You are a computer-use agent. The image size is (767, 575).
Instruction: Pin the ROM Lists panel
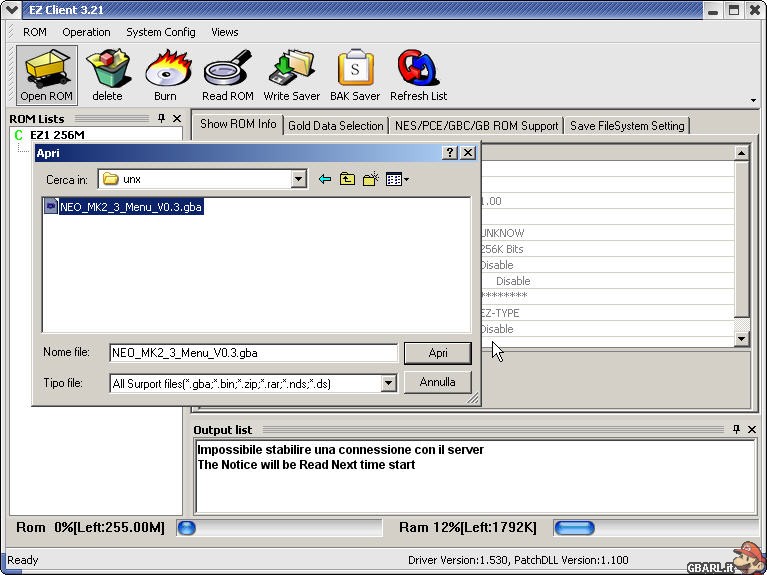pos(161,118)
